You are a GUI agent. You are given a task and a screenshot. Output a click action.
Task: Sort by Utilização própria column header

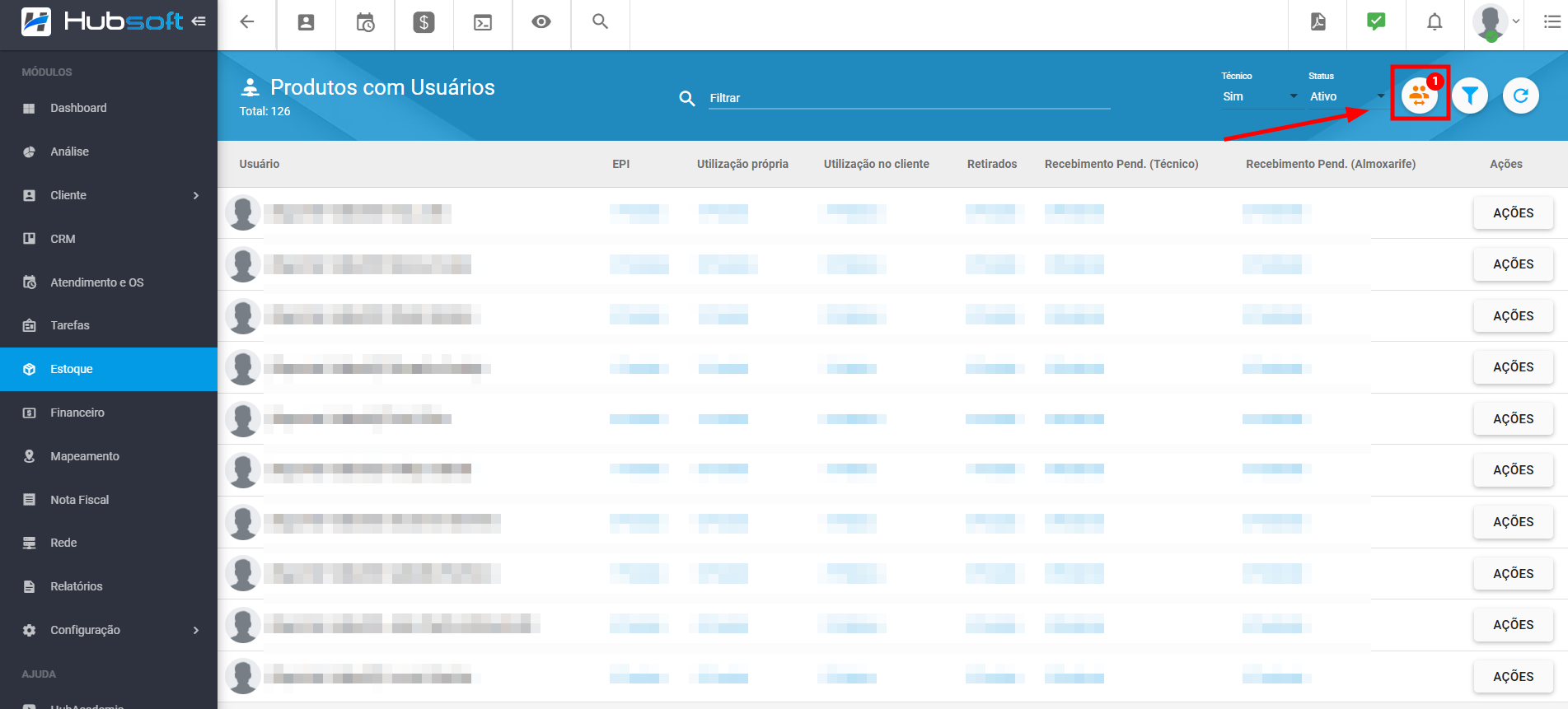point(742,164)
